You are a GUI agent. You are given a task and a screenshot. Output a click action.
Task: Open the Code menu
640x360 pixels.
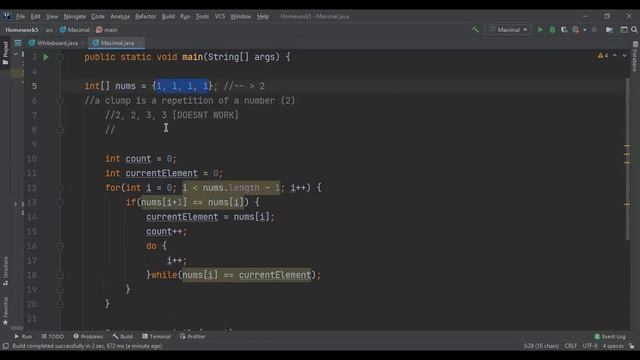pos(98,16)
